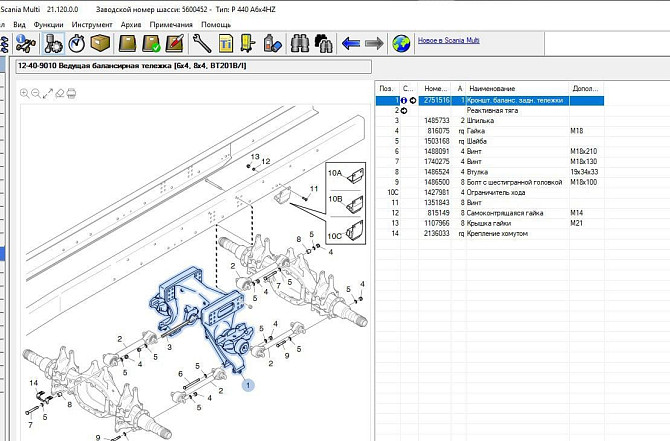Open the yellow Ti document icon
Screen dimensions: 670x441
tap(225, 44)
